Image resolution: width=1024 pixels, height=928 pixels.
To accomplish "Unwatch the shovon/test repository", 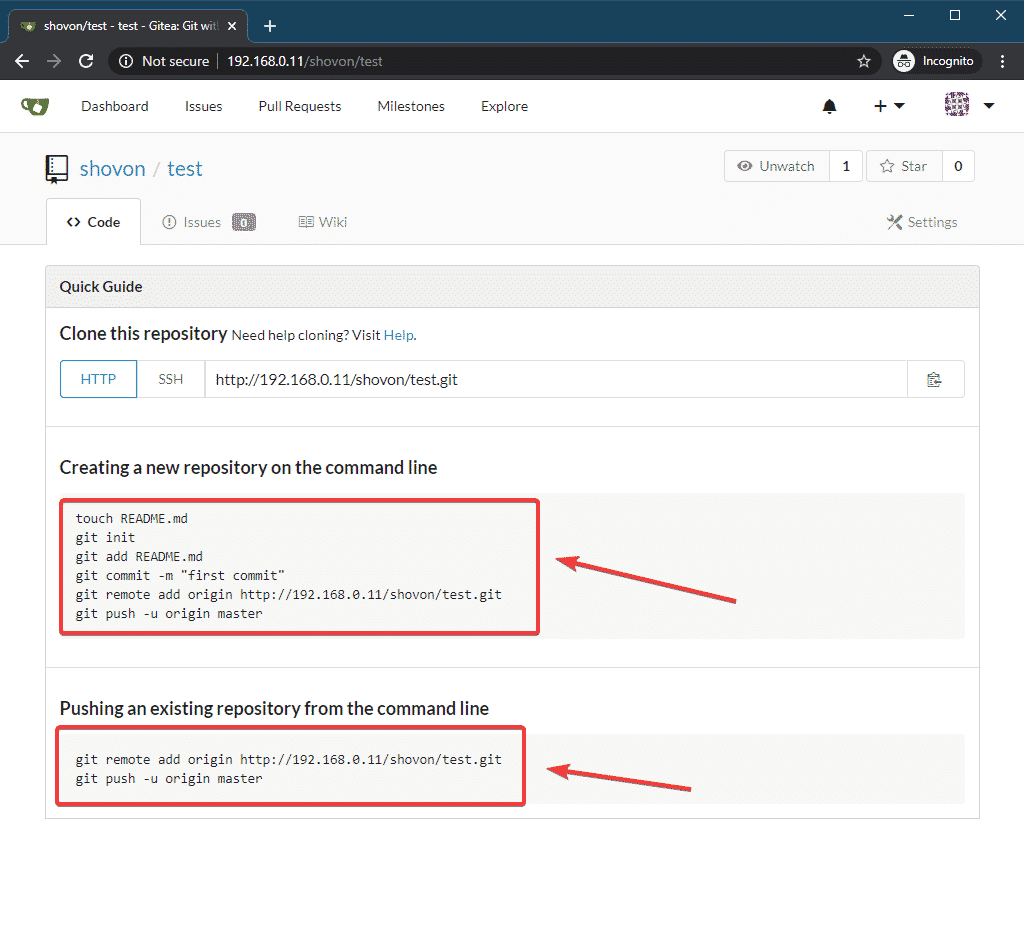I will [776, 166].
